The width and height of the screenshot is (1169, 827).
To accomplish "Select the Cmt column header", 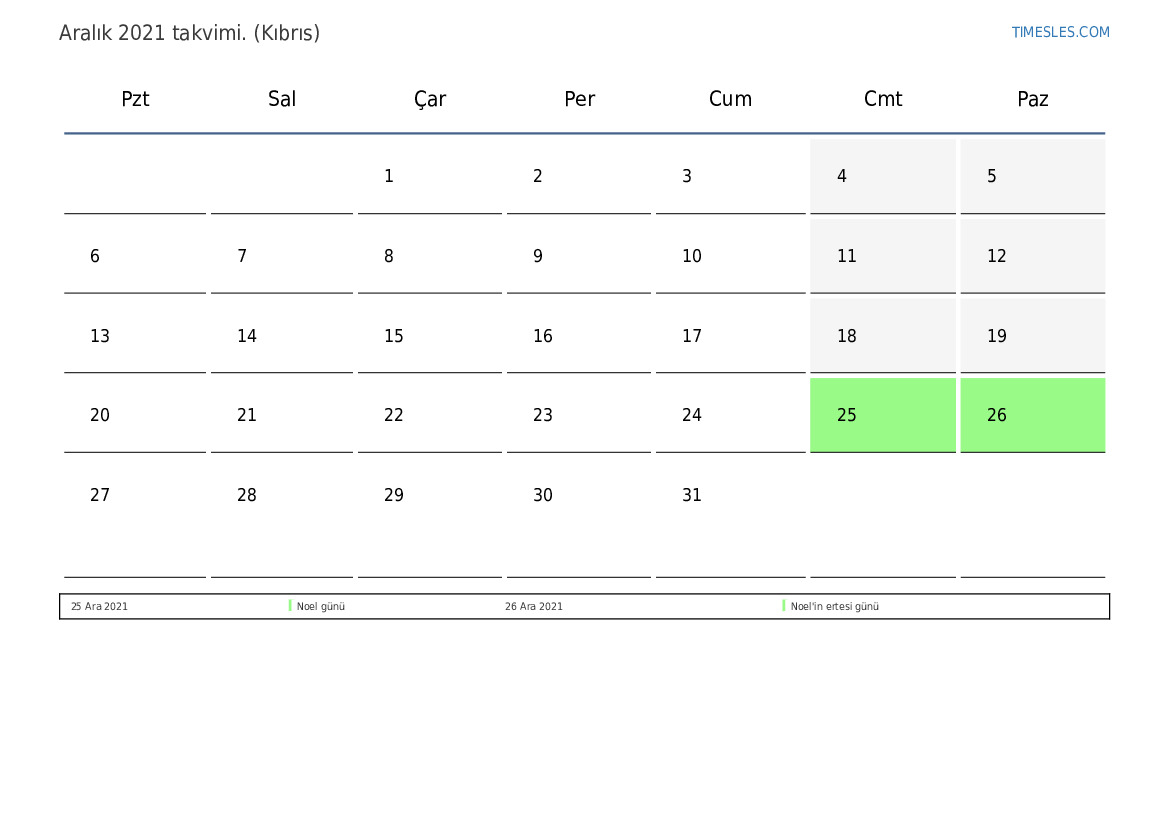I will (883, 99).
